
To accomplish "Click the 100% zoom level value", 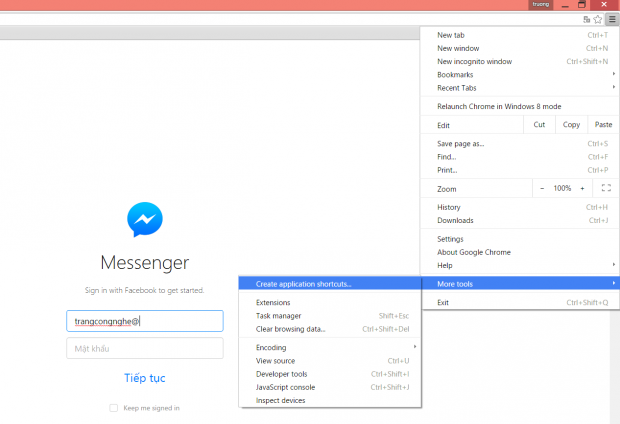I will (x=562, y=188).
